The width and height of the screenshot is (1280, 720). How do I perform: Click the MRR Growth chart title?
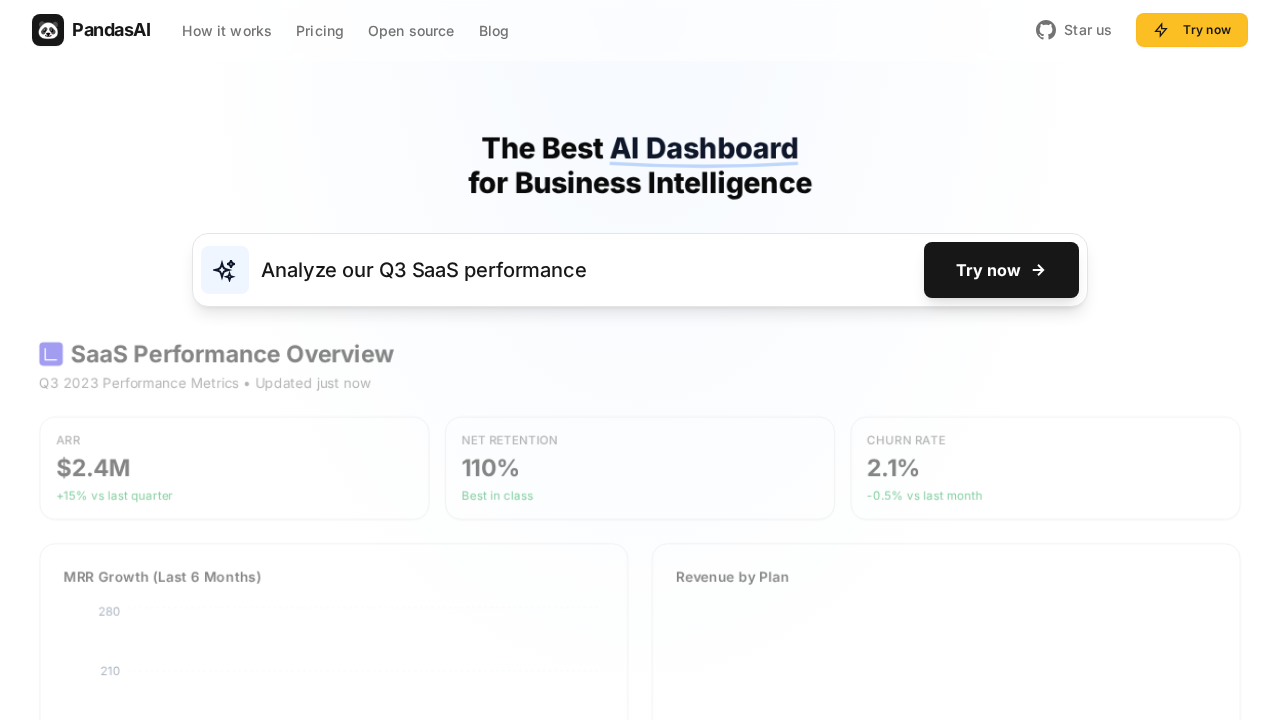pyautogui.click(x=162, y=577)
